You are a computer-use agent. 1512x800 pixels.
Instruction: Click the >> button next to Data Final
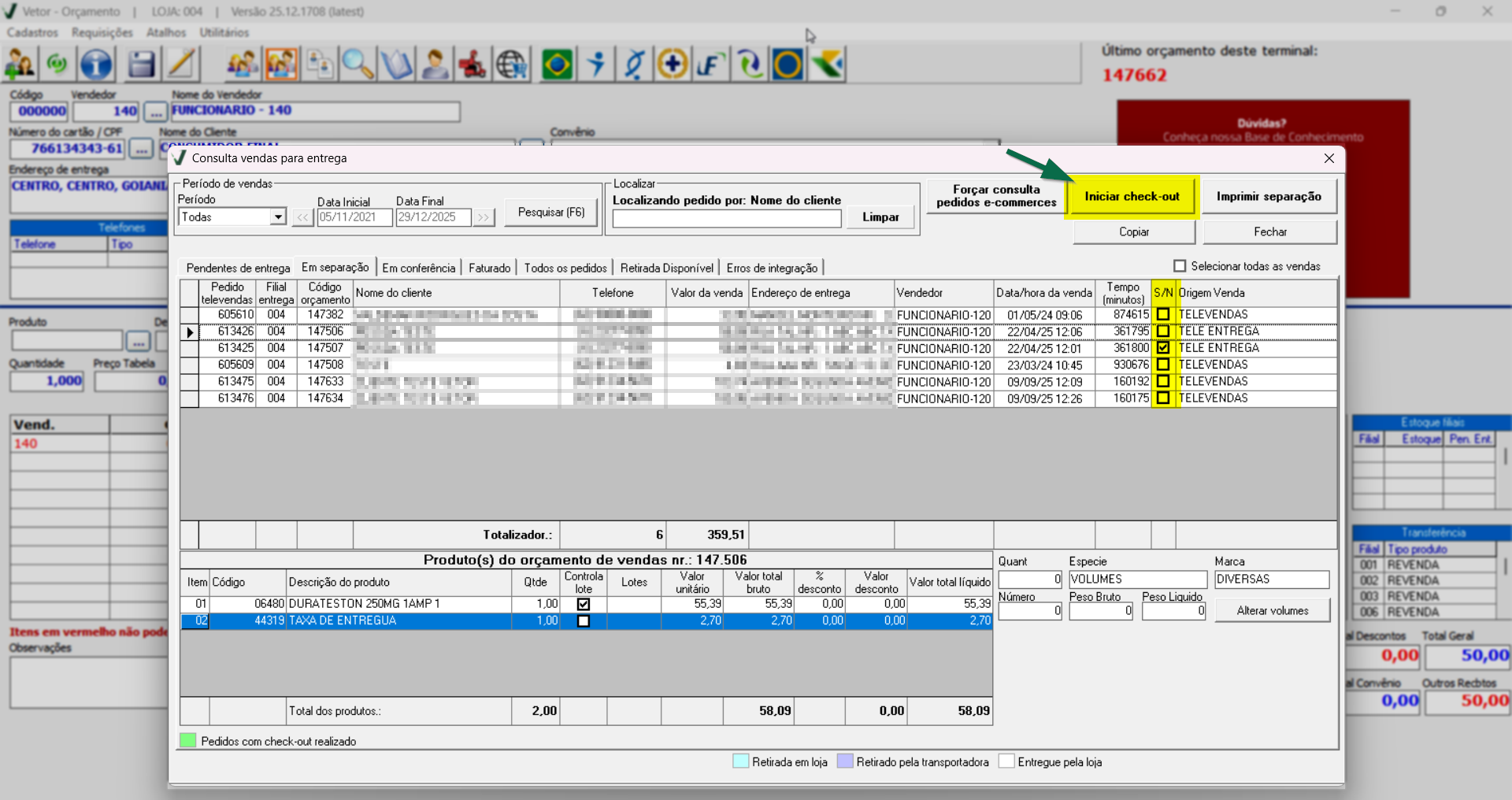point(484,217)
